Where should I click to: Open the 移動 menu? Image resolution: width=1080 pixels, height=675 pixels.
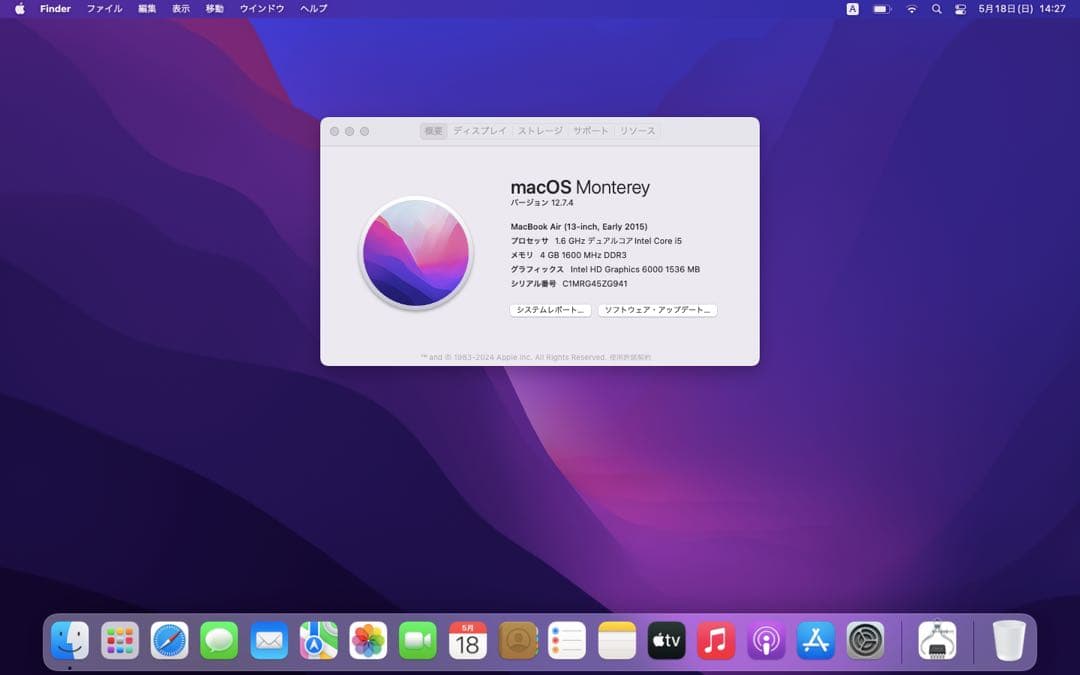pyautogui.click(x=214, y=9)
